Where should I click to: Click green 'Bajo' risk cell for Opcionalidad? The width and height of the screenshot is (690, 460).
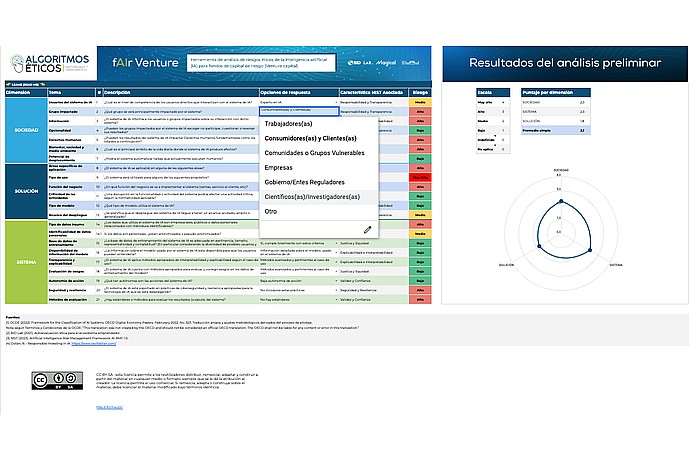click(x=420, y=130)
